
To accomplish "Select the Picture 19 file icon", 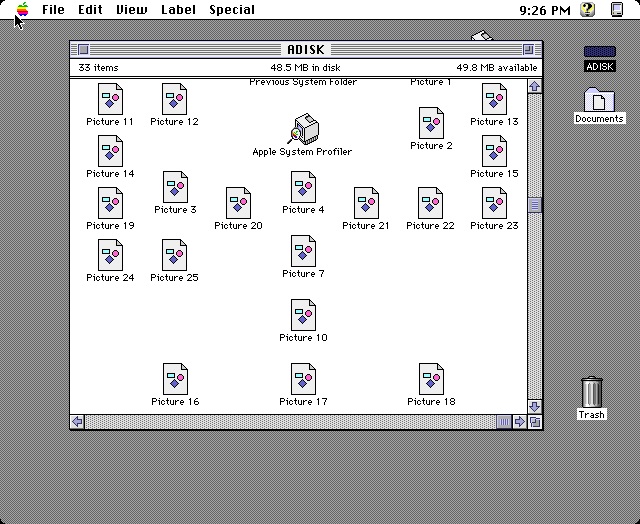I will point(110,203).
